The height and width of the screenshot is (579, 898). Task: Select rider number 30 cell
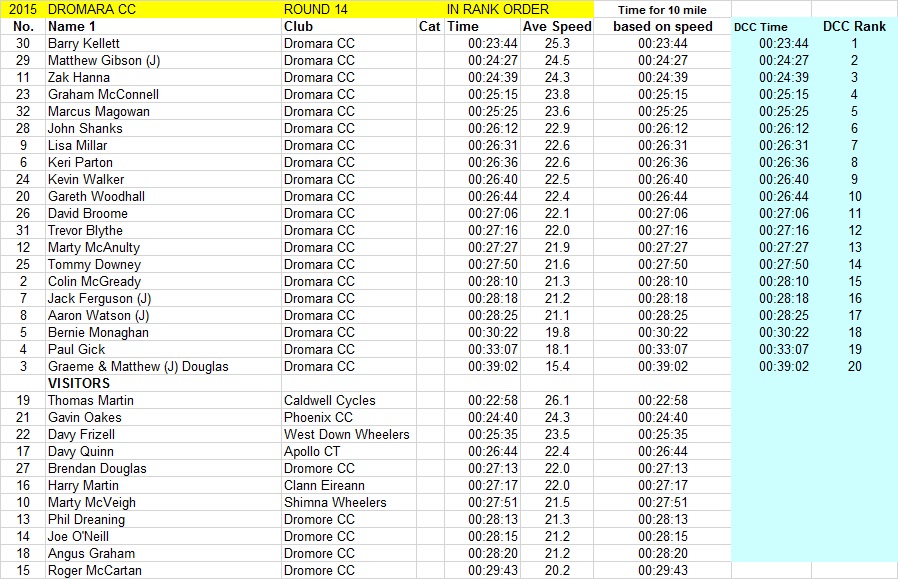(x=23, y=44)
